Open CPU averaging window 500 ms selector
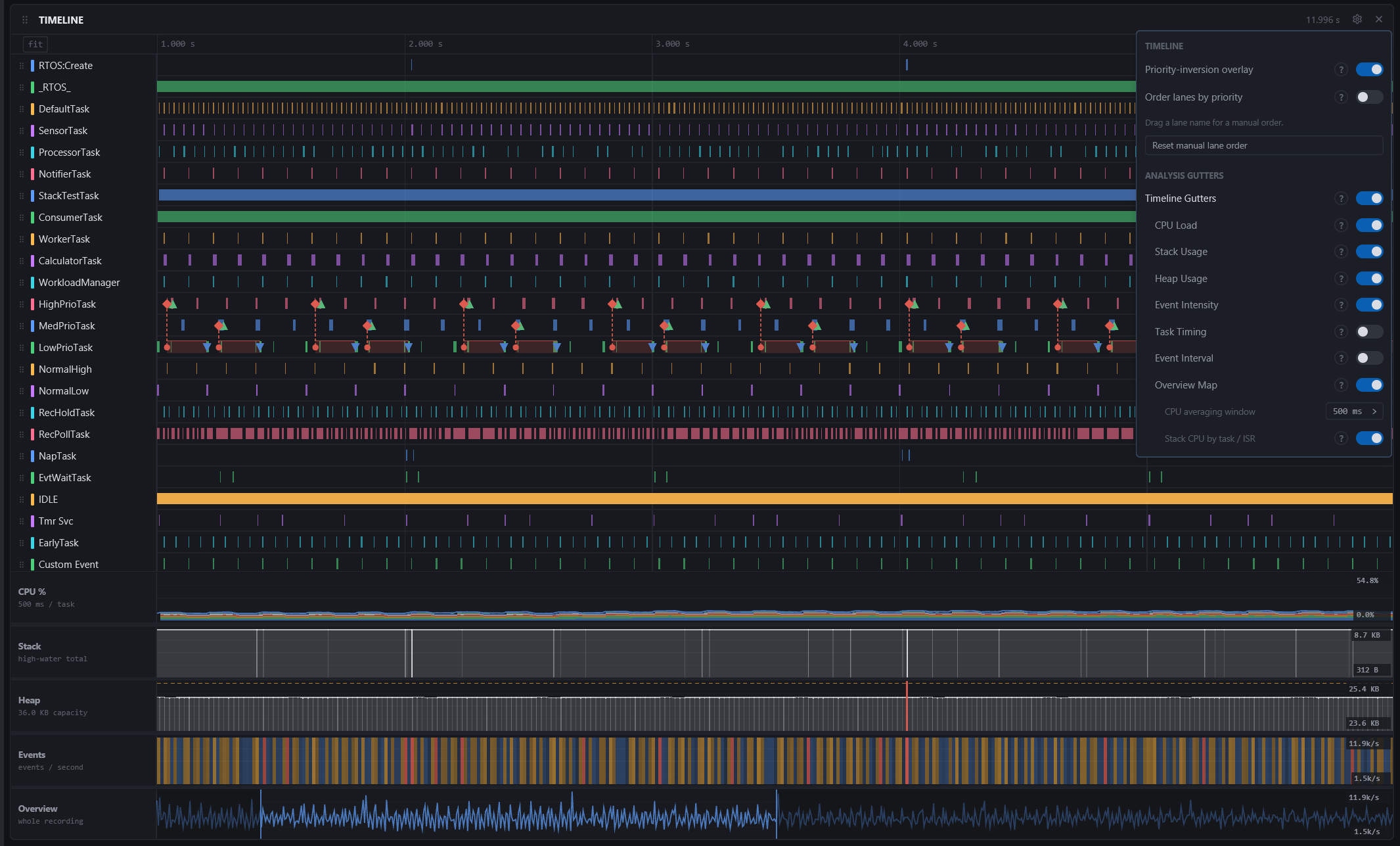Image resolution: width=1400 pixels, height=846 pixels. [x=1355, y=411]
